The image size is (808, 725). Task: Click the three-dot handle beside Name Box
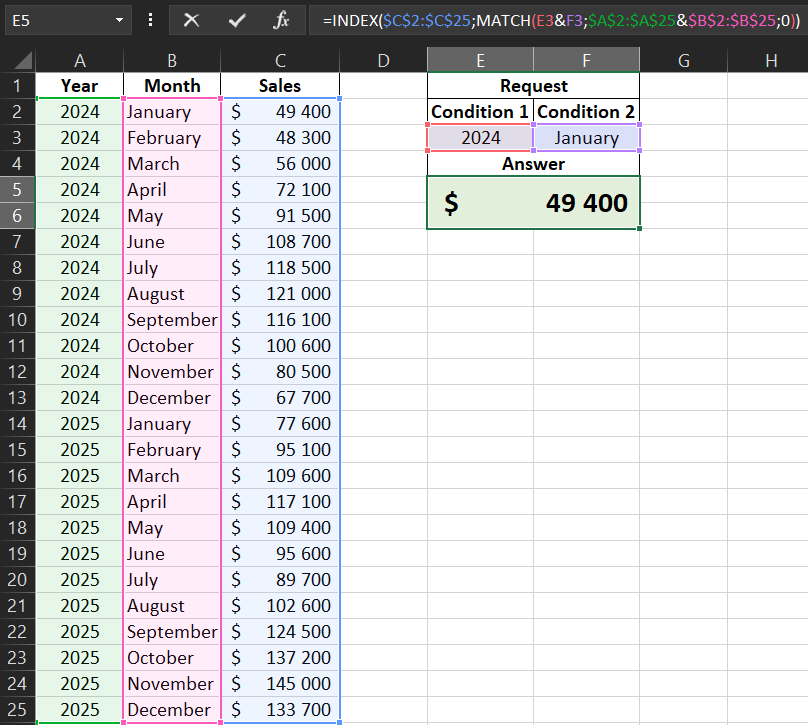[x=150, y=20]
